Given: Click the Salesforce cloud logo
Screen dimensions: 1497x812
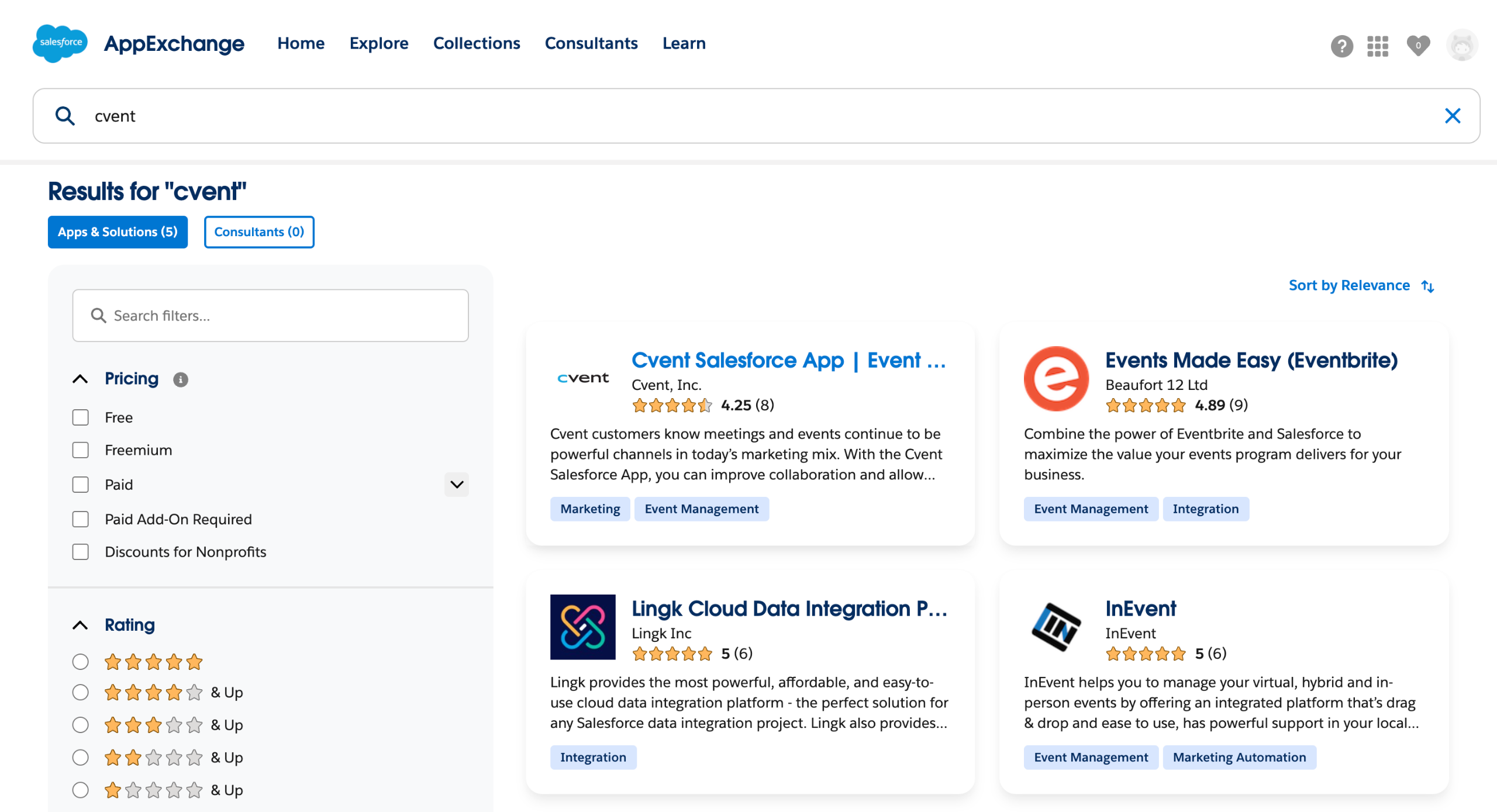Looking at the screenshot, I should 60,43.
